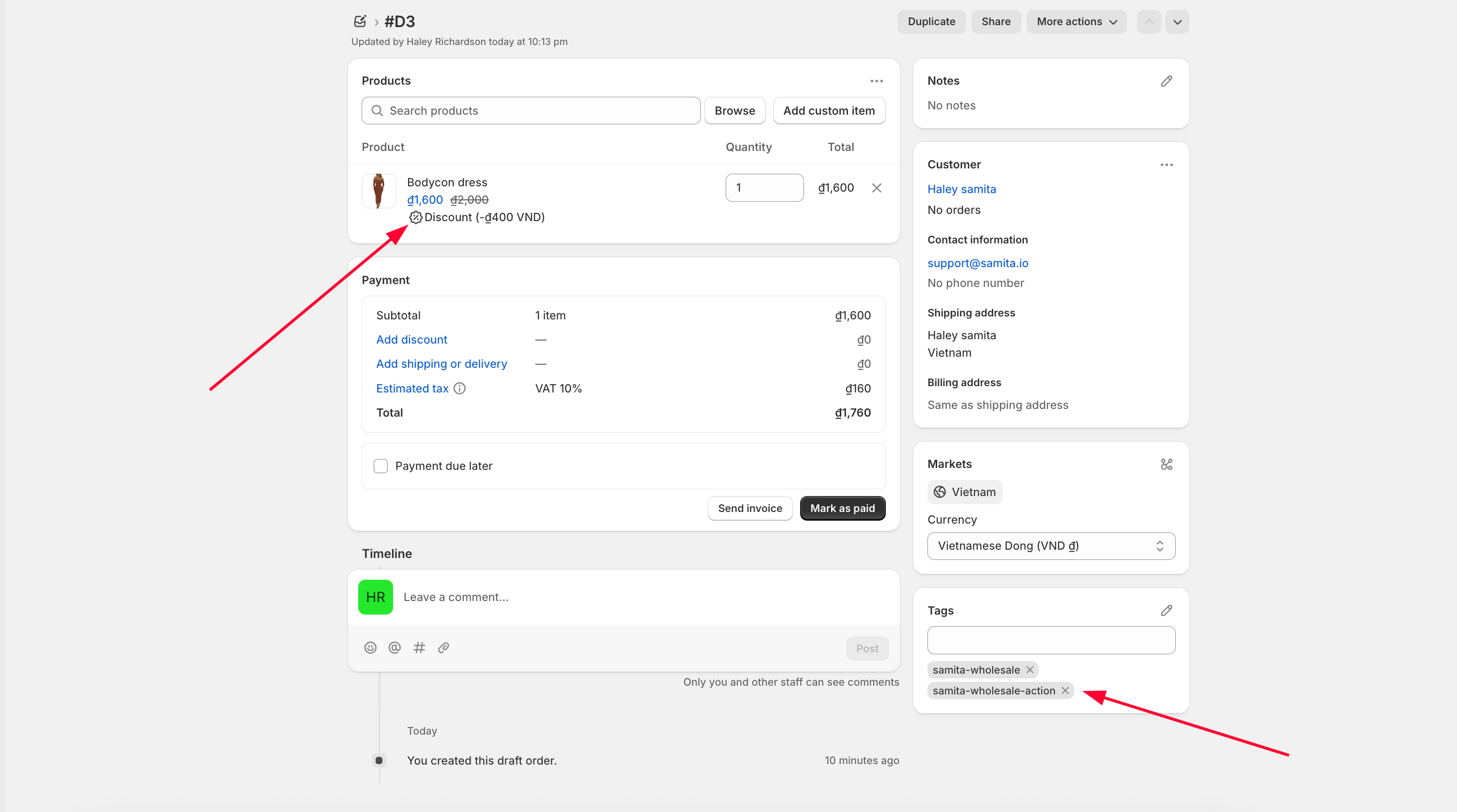Open the Add discount link

pyautogui.click(x=411, y=340)
